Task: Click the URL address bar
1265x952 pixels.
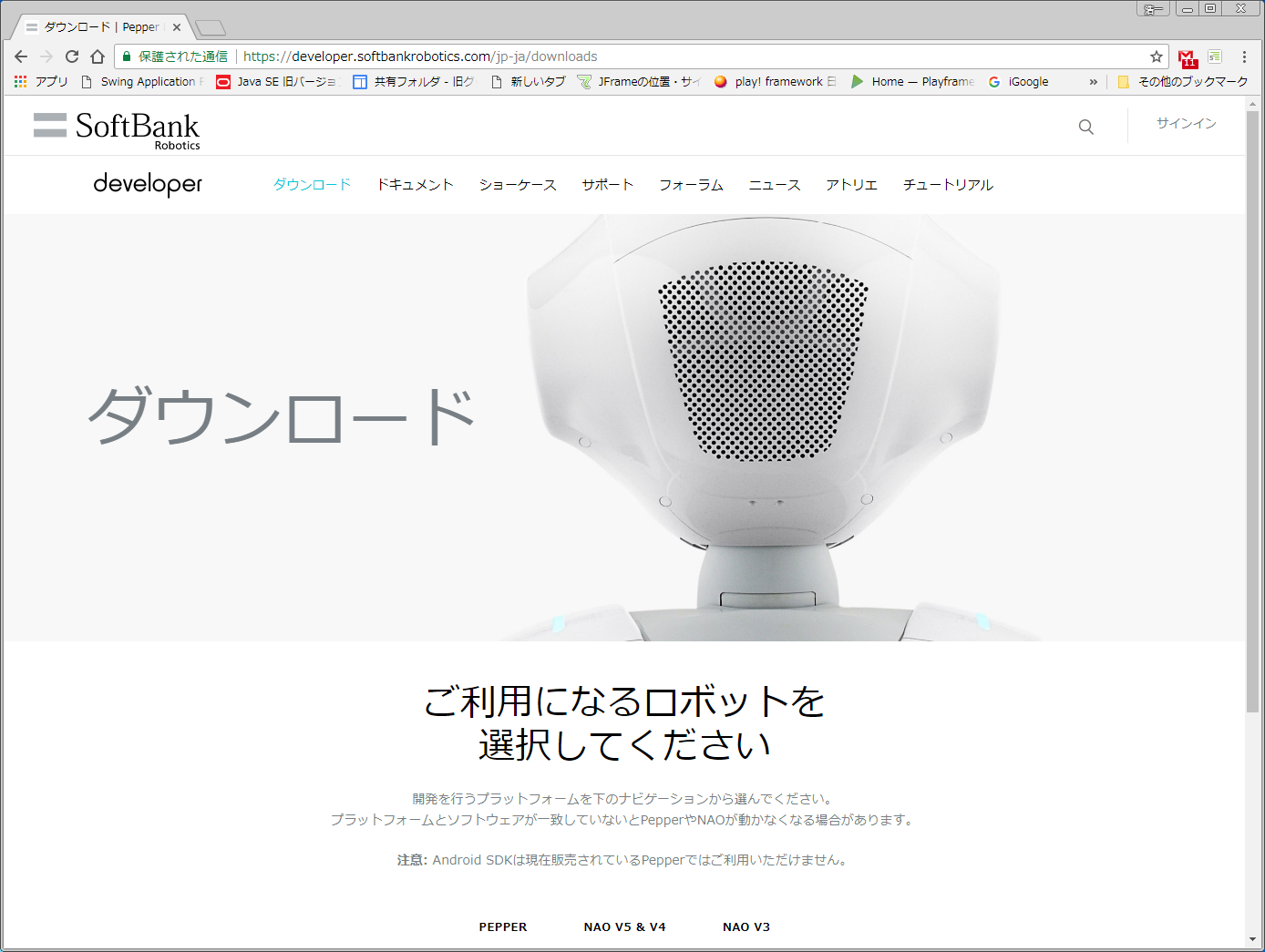Action: (x=638, y=56)
